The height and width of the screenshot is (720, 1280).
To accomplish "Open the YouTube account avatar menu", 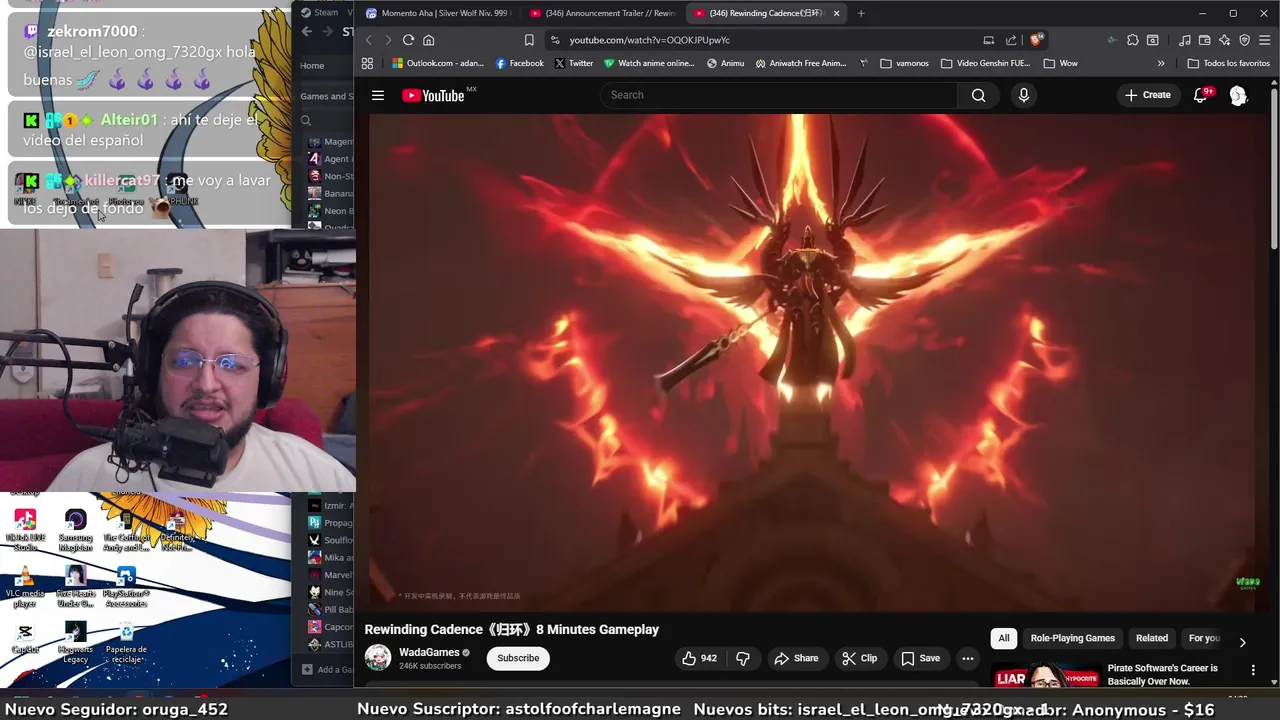I will point(1238,95).
